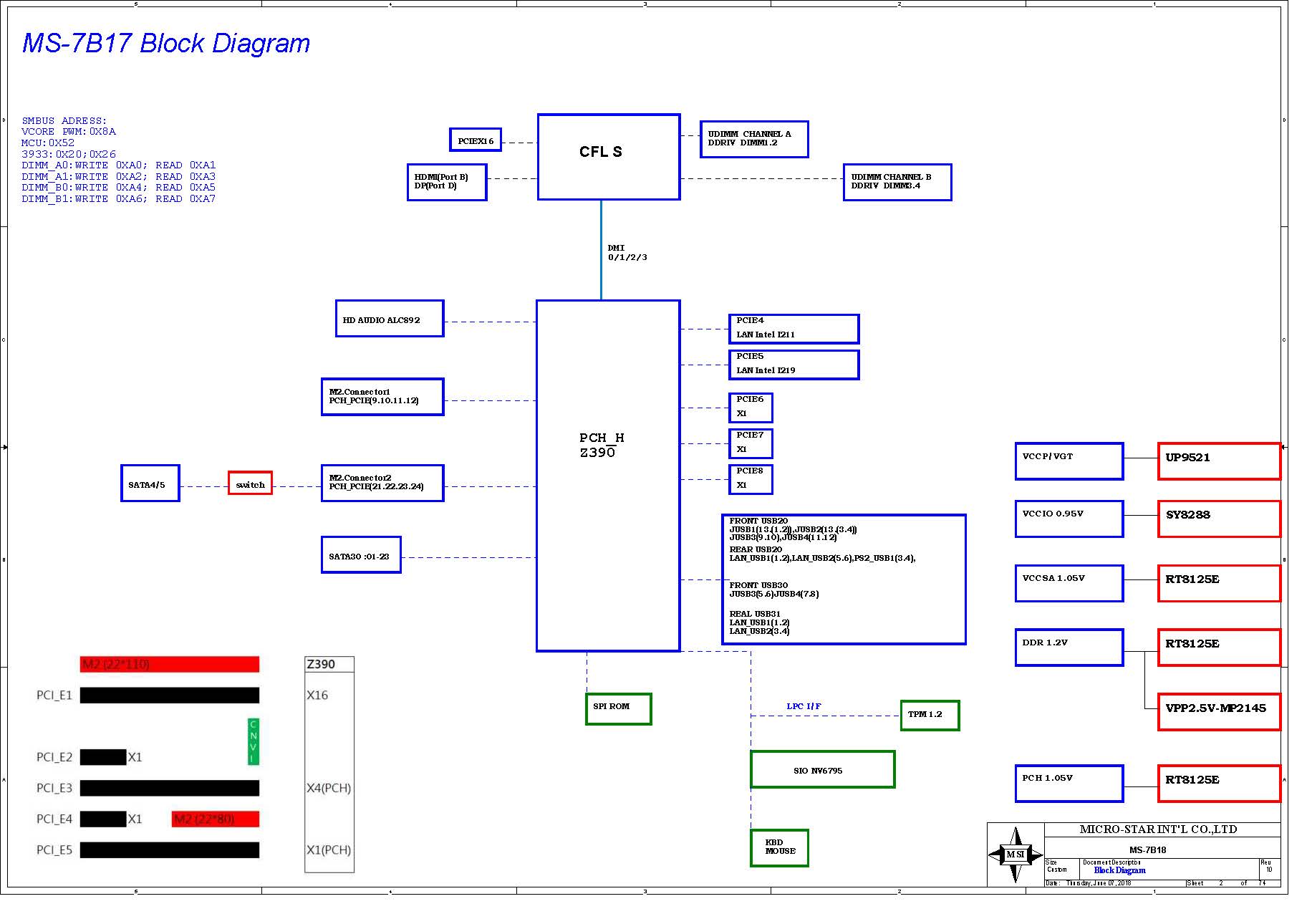The width and height of the screenshot is (1307, 924).
Task: Click the RT8125E block beside DDR 1.2V
Action: click(1219, 648)
